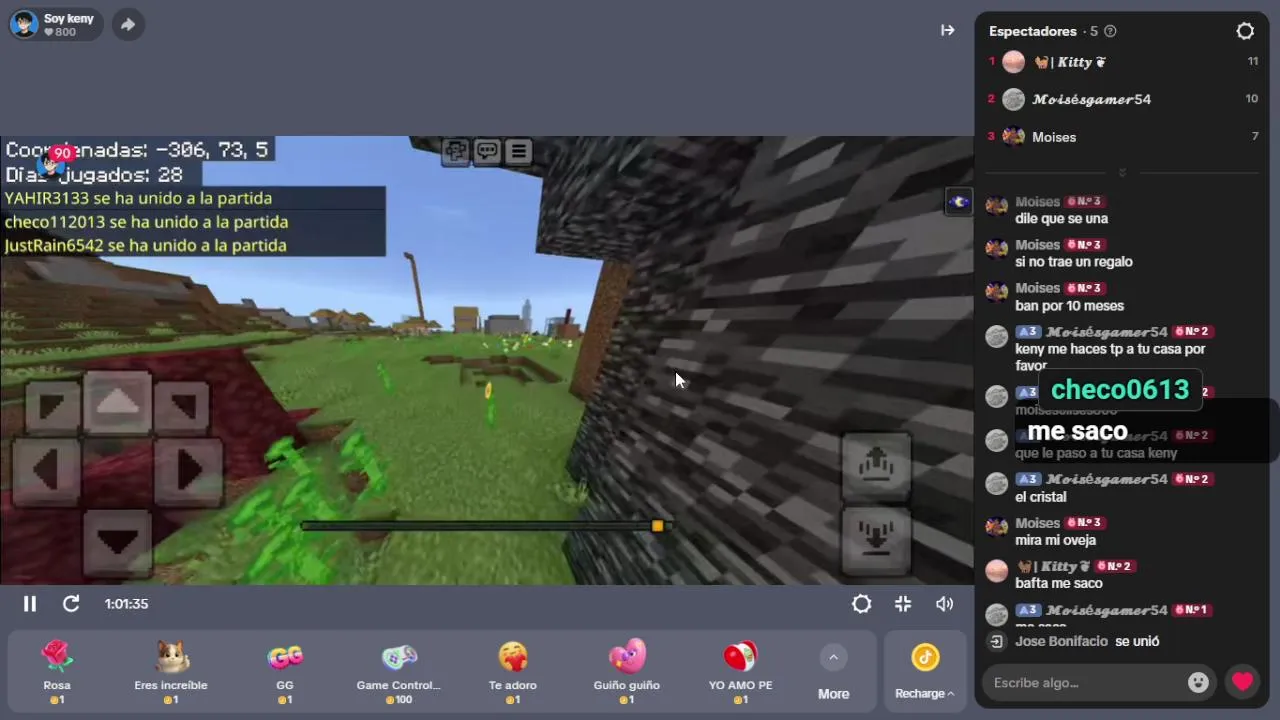Collapse the side panel with arrow icon
The width and height of the screenshot is (1280, 720).
pos(948,31)
